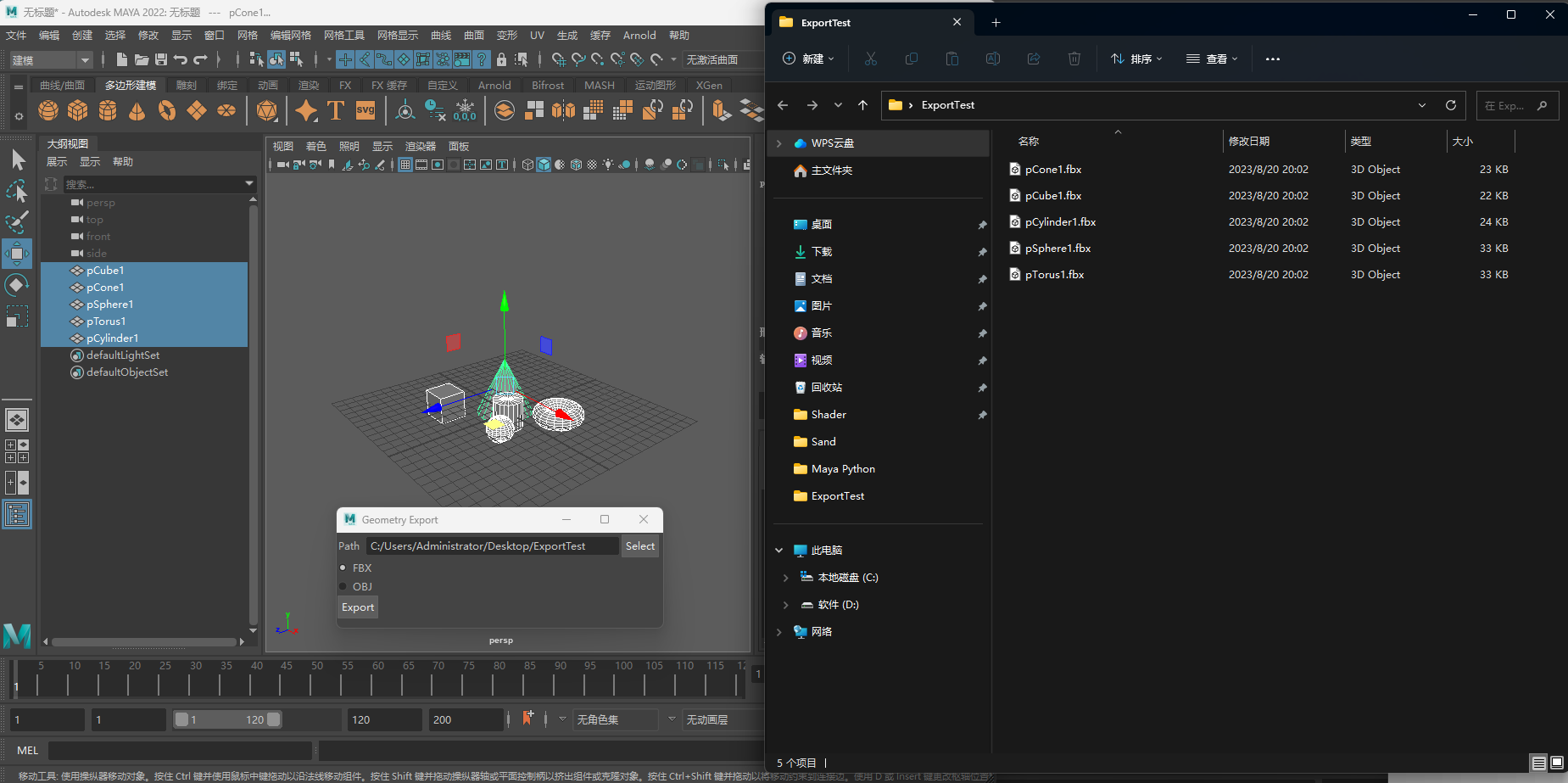The width and height of the screenshot is (1568, 783).
Task: Create a polygon sphere primitive
Action: click(48, 110)
